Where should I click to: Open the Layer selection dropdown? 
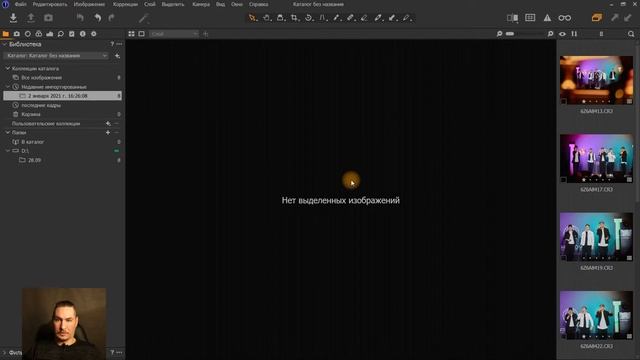pos(173,34)
